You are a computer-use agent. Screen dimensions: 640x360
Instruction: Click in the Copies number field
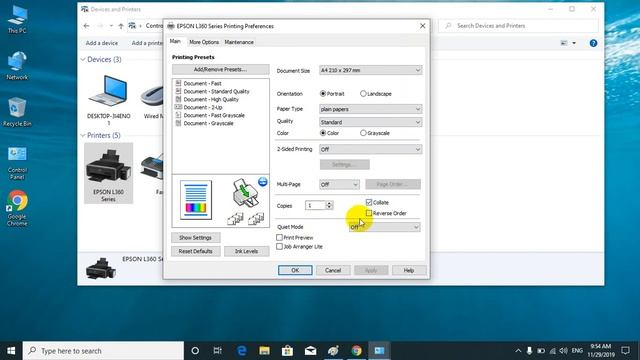coord(316,205)
